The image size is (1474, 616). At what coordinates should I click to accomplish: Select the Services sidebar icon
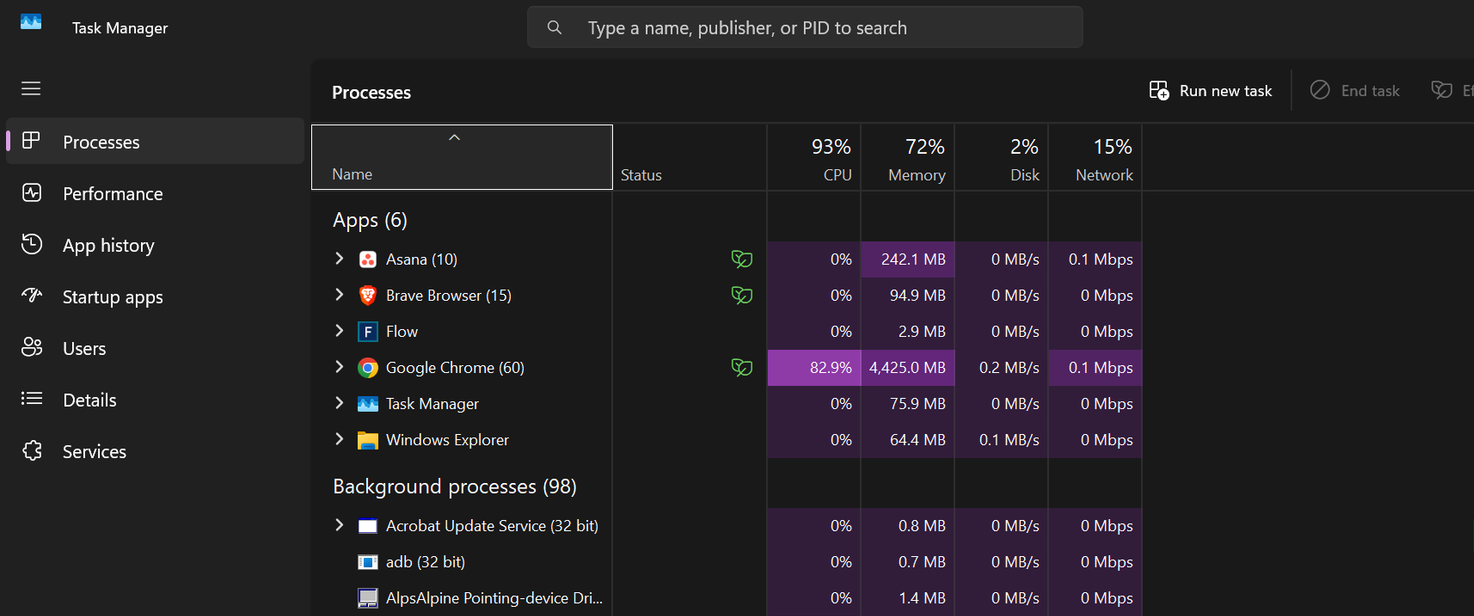pyautogui.click(x=31, y=451)
